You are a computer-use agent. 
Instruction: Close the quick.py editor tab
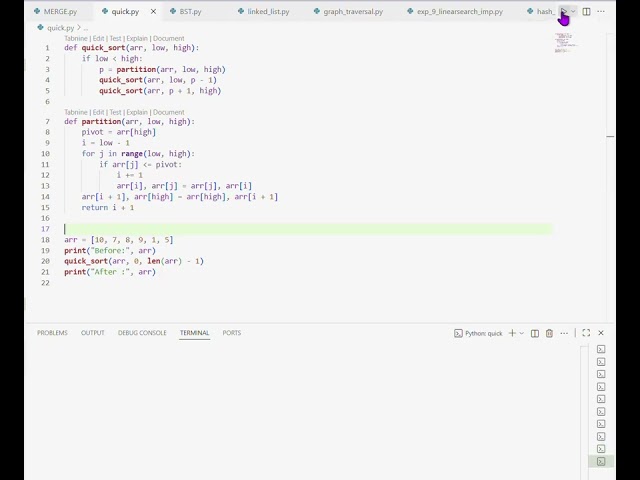pos(153,12)
